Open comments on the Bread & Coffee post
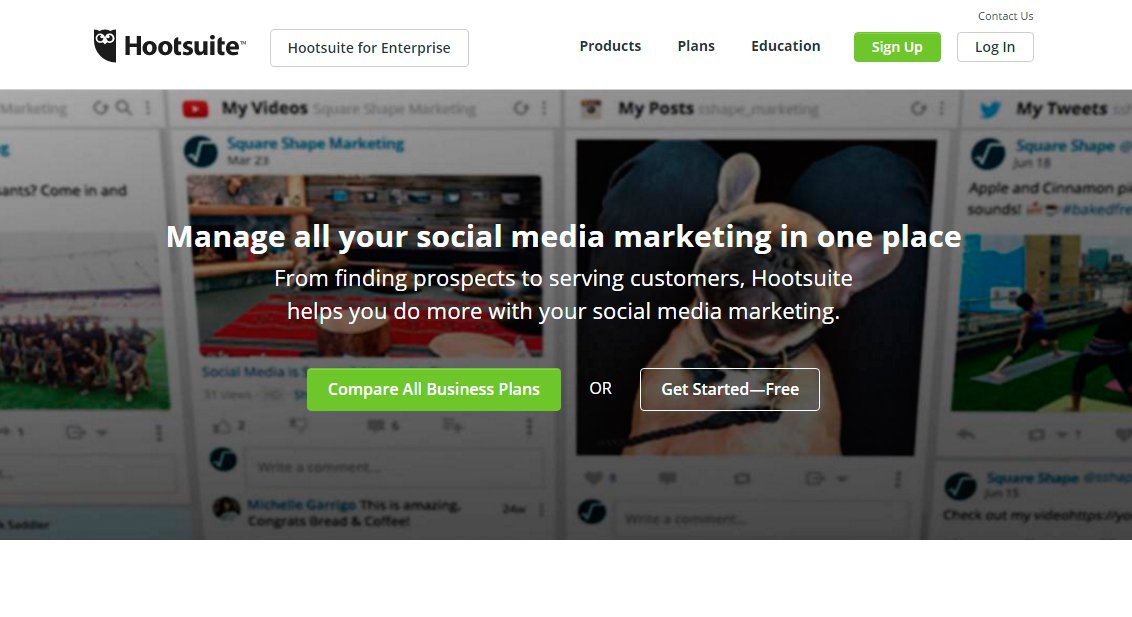 [379, 425]
